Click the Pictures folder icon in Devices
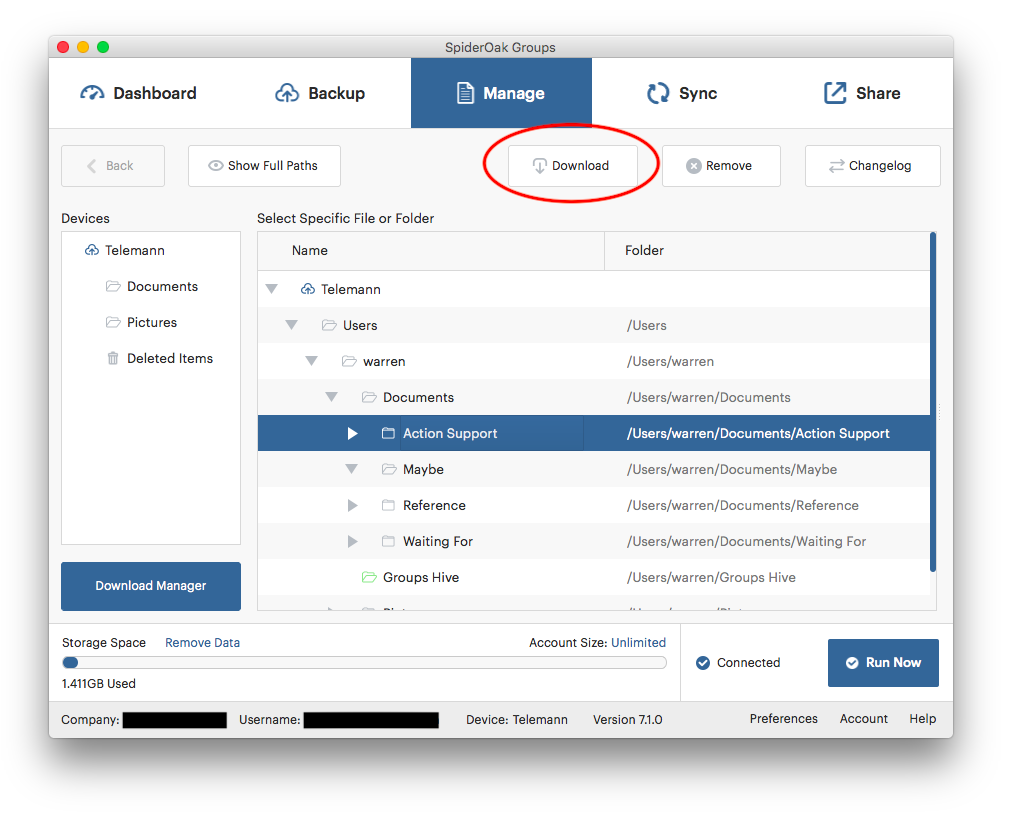 (x=113, y=323)
